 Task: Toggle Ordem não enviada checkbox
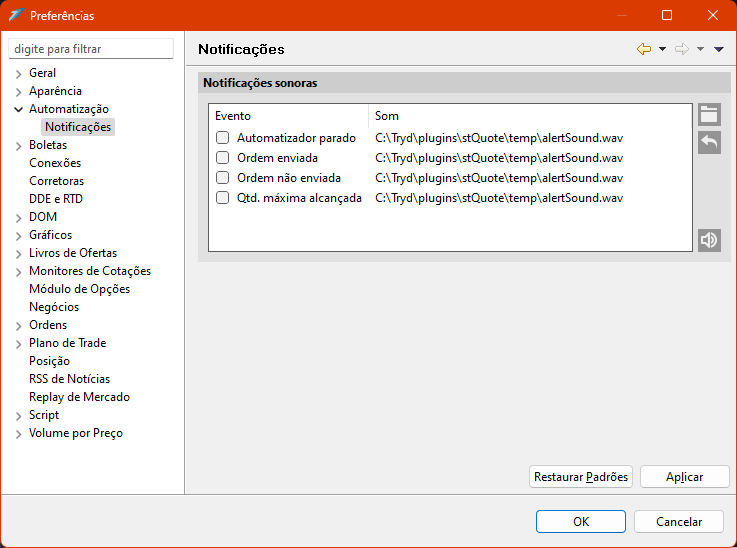222,178
